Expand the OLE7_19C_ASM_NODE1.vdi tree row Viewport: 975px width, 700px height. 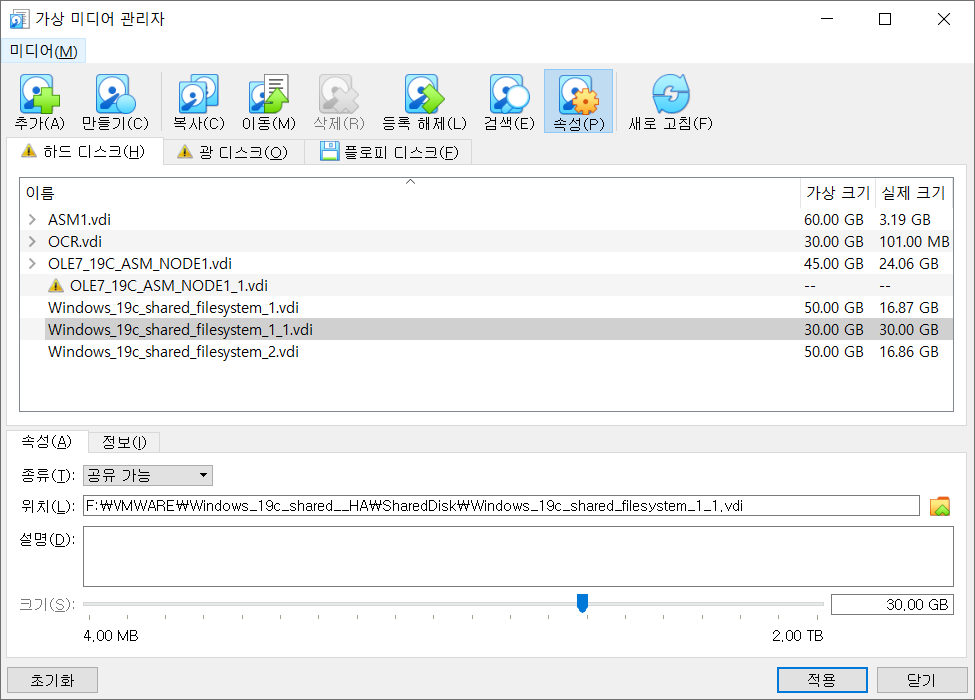click(32, 264)
